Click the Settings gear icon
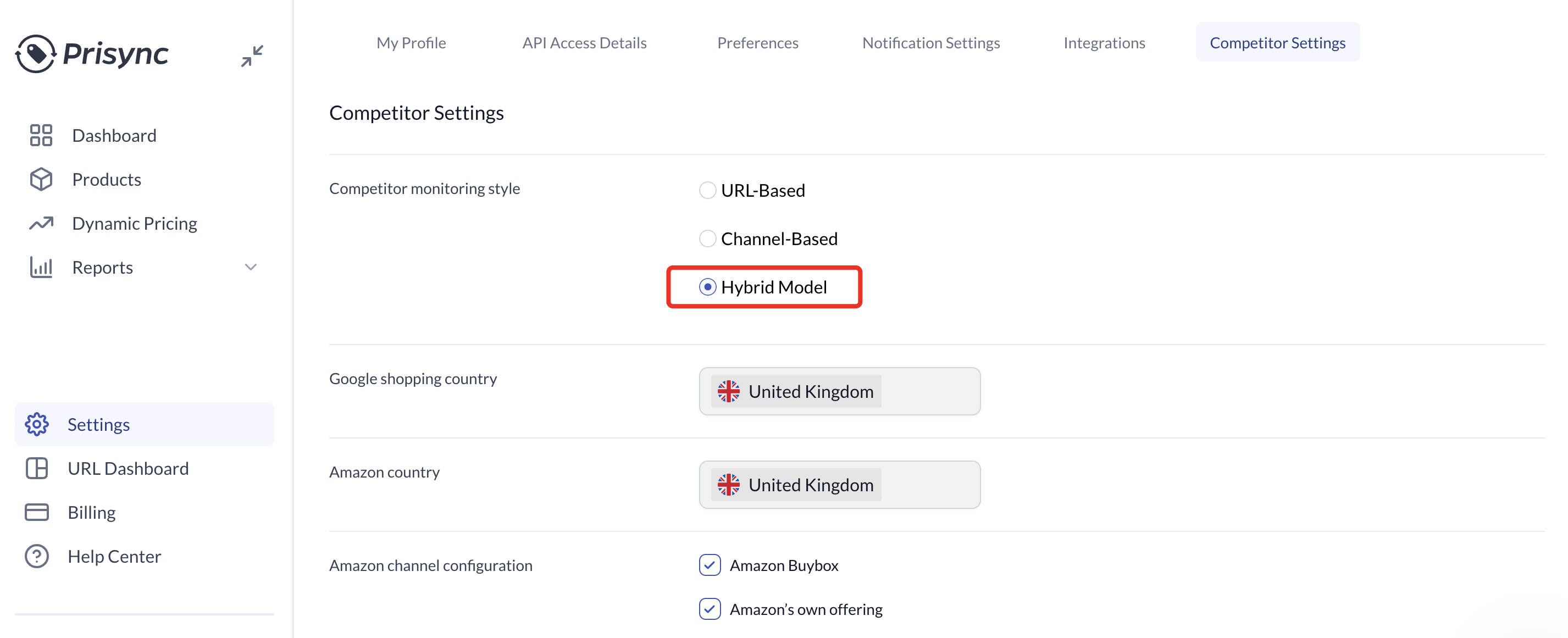Screen dimensions: 1568x638 (36, 424)
